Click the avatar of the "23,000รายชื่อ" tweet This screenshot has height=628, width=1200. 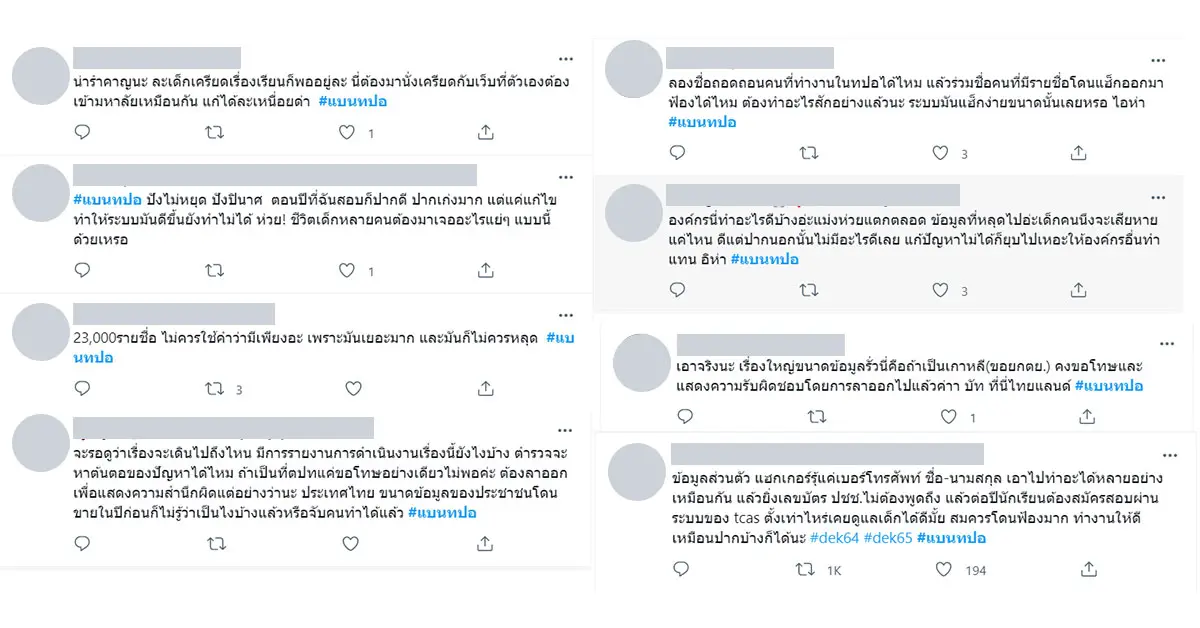(x=42, y=332)
